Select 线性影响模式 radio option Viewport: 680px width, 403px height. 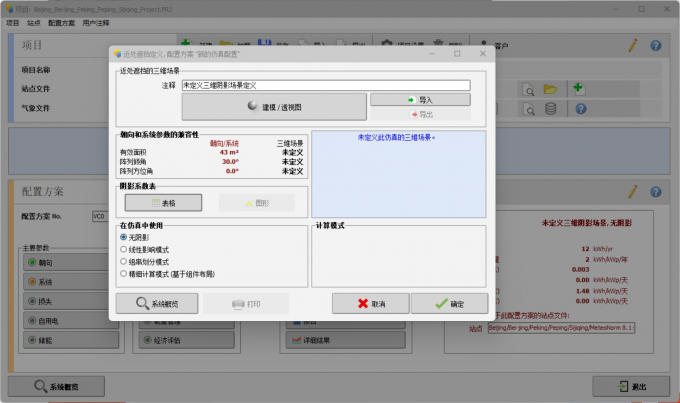124,249
